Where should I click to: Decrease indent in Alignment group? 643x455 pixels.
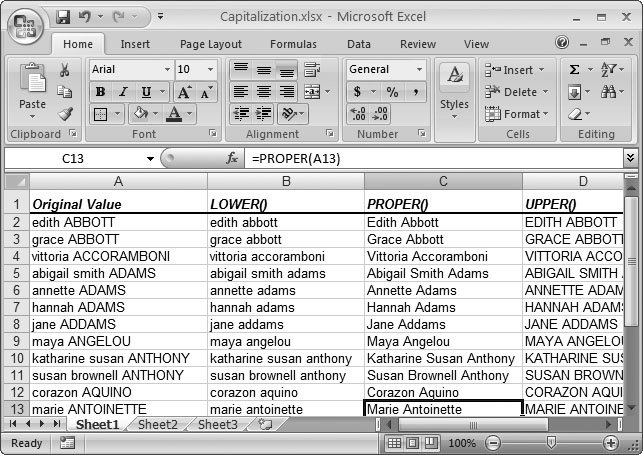point(241,114)
